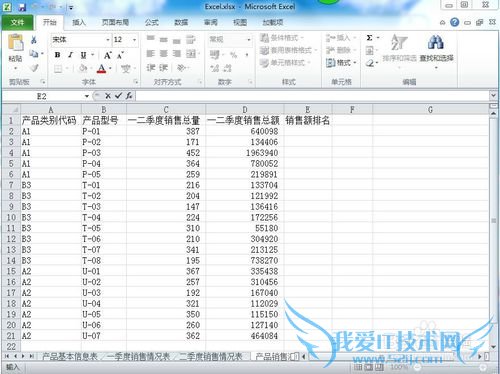Click the Format Painter brush icon

[x=34, y=68]
